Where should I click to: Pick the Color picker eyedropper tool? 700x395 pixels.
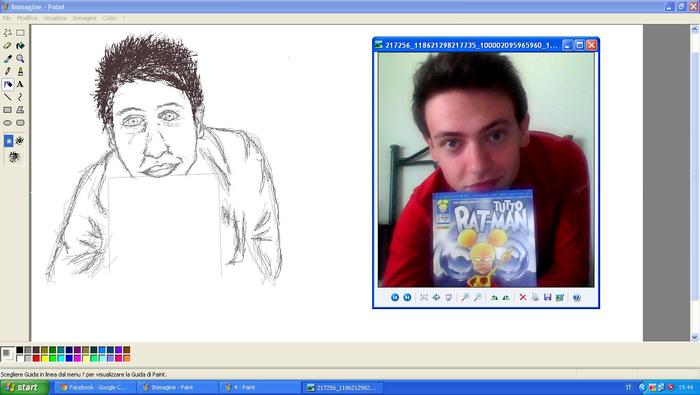pos(8,58)
